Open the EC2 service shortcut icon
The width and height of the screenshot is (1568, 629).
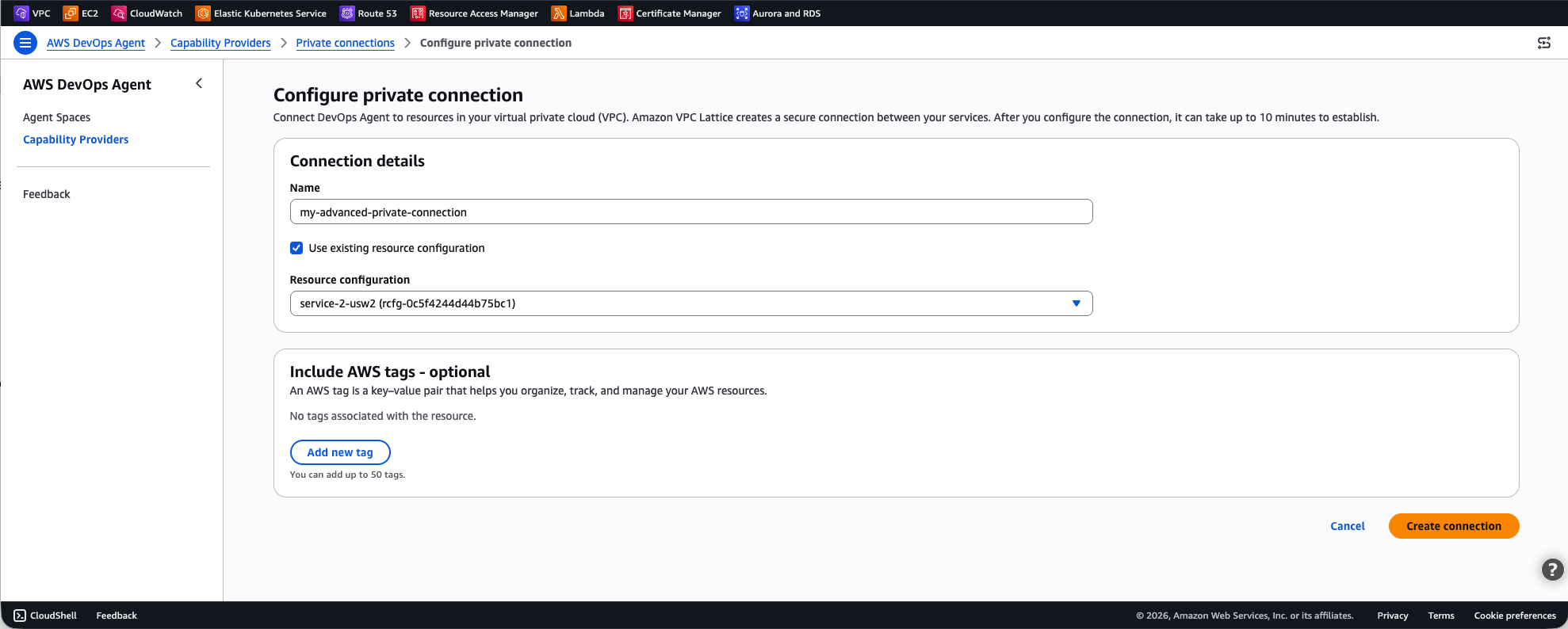pos(71,13)
